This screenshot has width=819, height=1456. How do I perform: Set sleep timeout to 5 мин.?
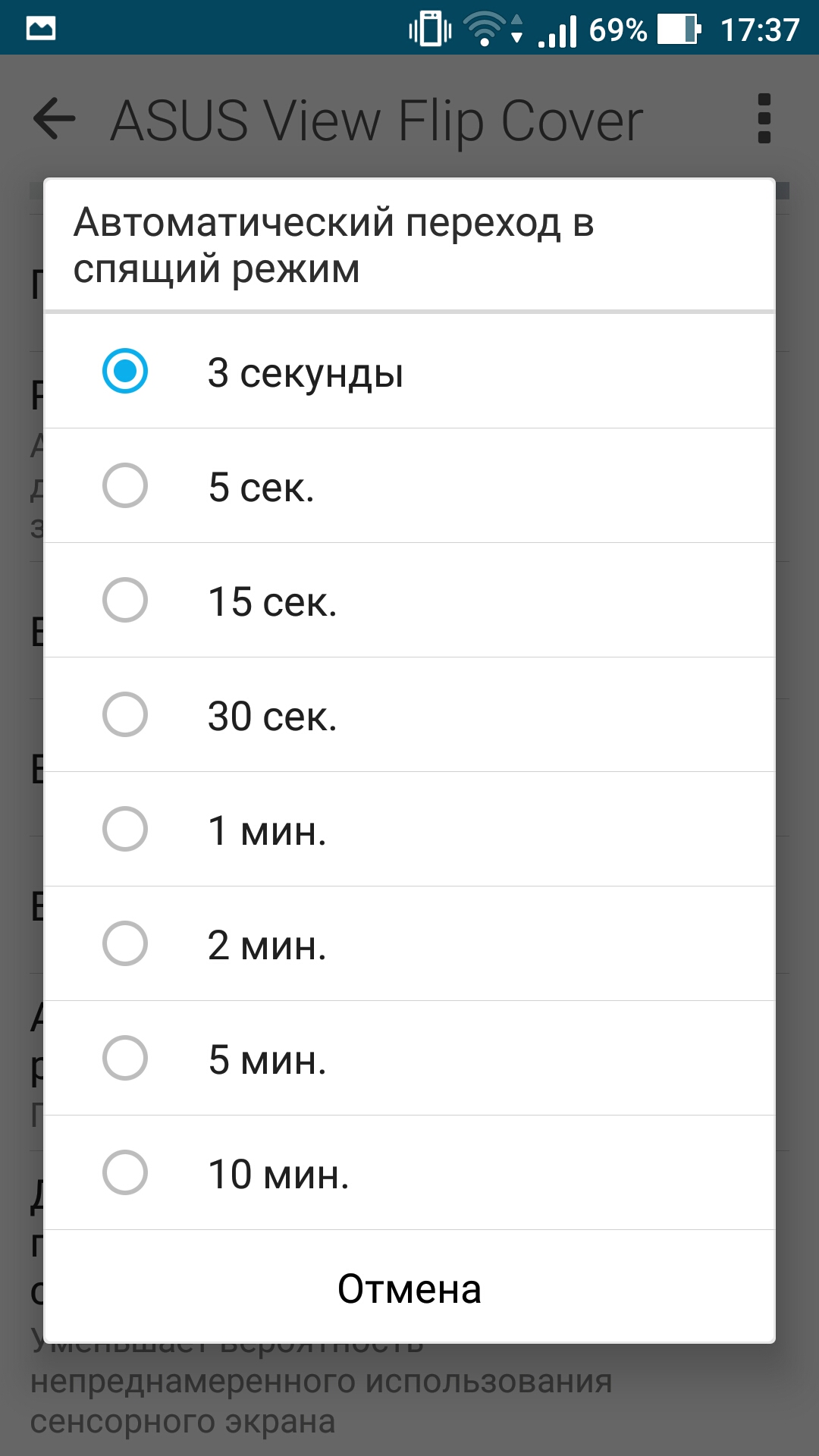[409, 1058]
